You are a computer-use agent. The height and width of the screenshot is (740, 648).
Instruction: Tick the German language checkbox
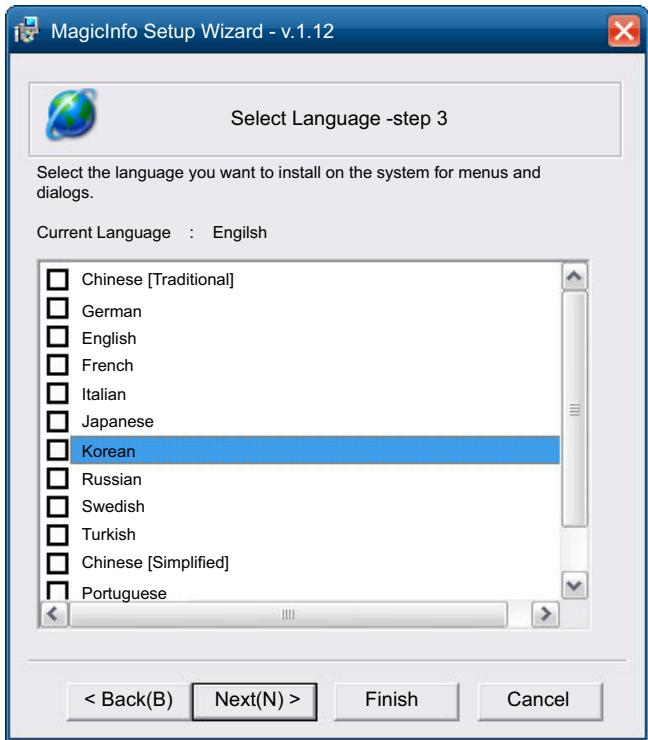58,309
